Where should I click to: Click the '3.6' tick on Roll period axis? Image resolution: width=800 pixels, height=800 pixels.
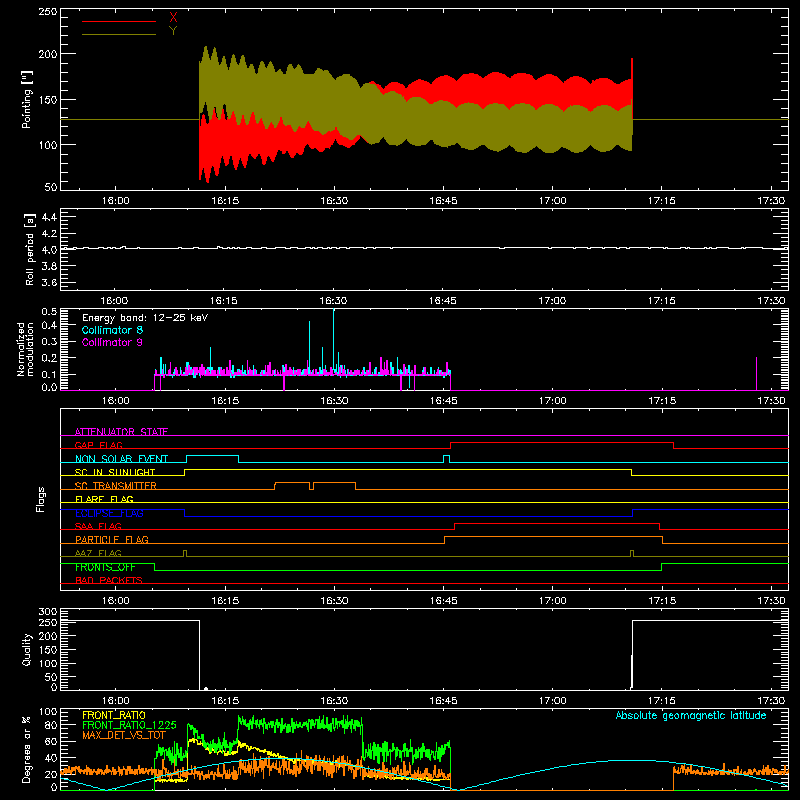(49, 282)
